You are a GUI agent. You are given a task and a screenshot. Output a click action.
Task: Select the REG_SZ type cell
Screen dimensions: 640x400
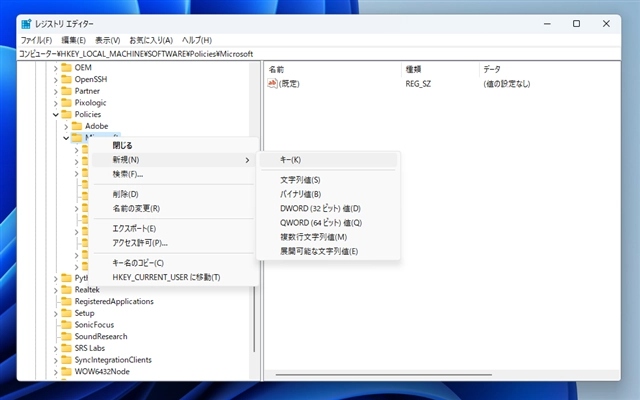418,84
